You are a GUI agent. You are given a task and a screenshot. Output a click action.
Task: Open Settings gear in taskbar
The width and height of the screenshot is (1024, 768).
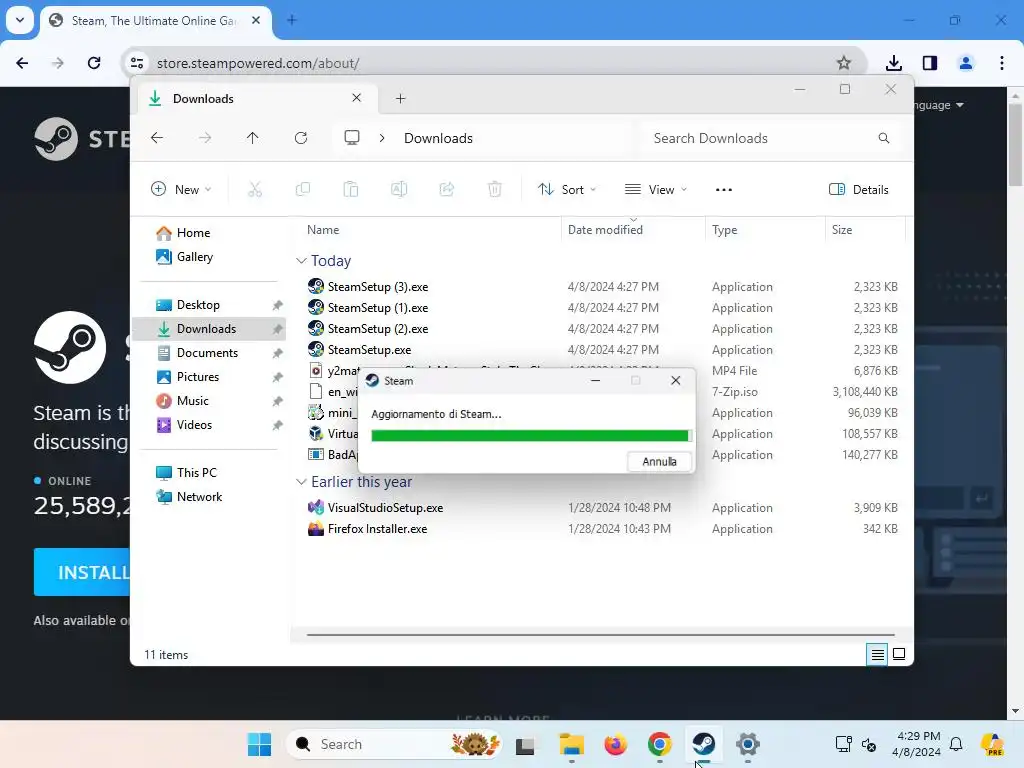click(x=748, y=744)
